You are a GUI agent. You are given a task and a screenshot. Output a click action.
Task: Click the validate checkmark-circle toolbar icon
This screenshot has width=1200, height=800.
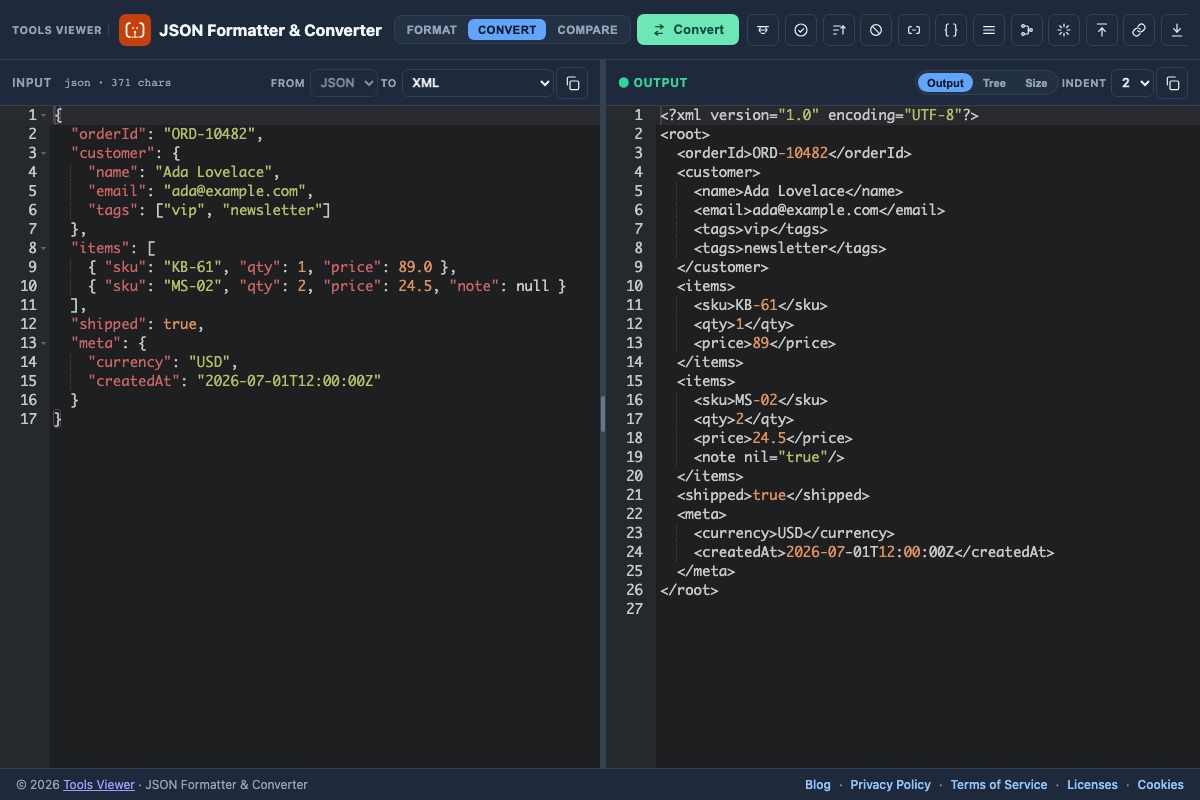click(801, 30)
